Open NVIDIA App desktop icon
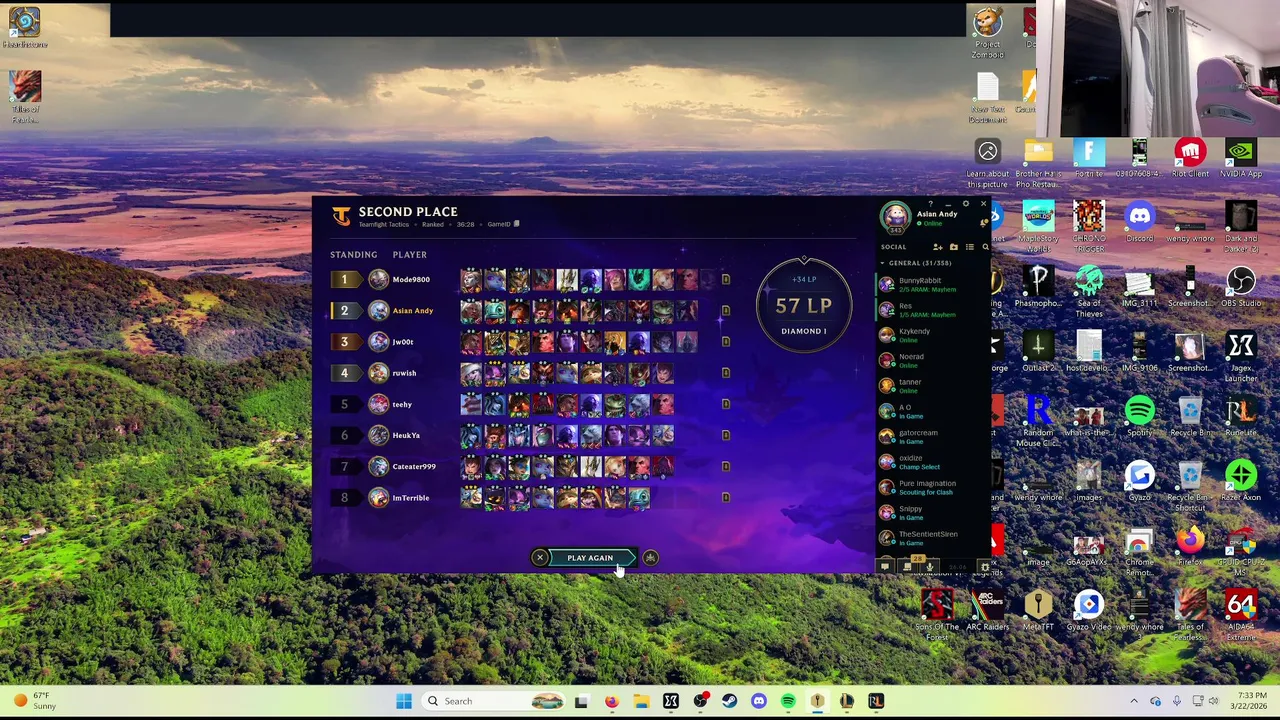The height and width of the screenshot is (720, 1280). [x=1240, y=158]
